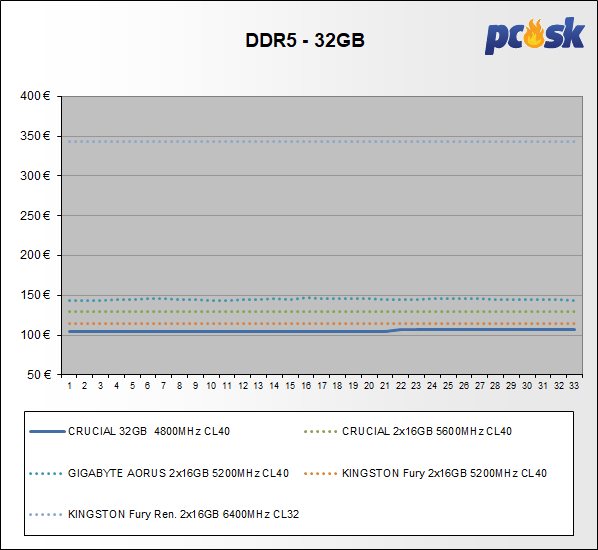Click x-axis tick label 16
598x550 pixels.
pos(306,386)
